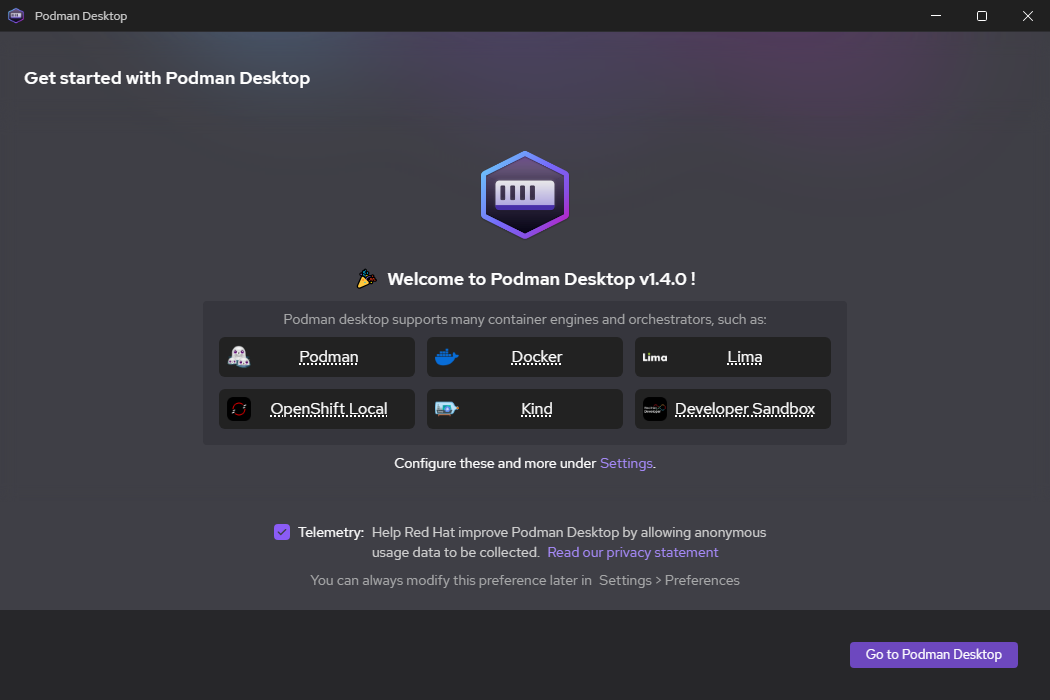Click the Podman Desktop title bar icon
This screenshot has height=700, width=1050.
pyautogui.click(x=16, y=15)
